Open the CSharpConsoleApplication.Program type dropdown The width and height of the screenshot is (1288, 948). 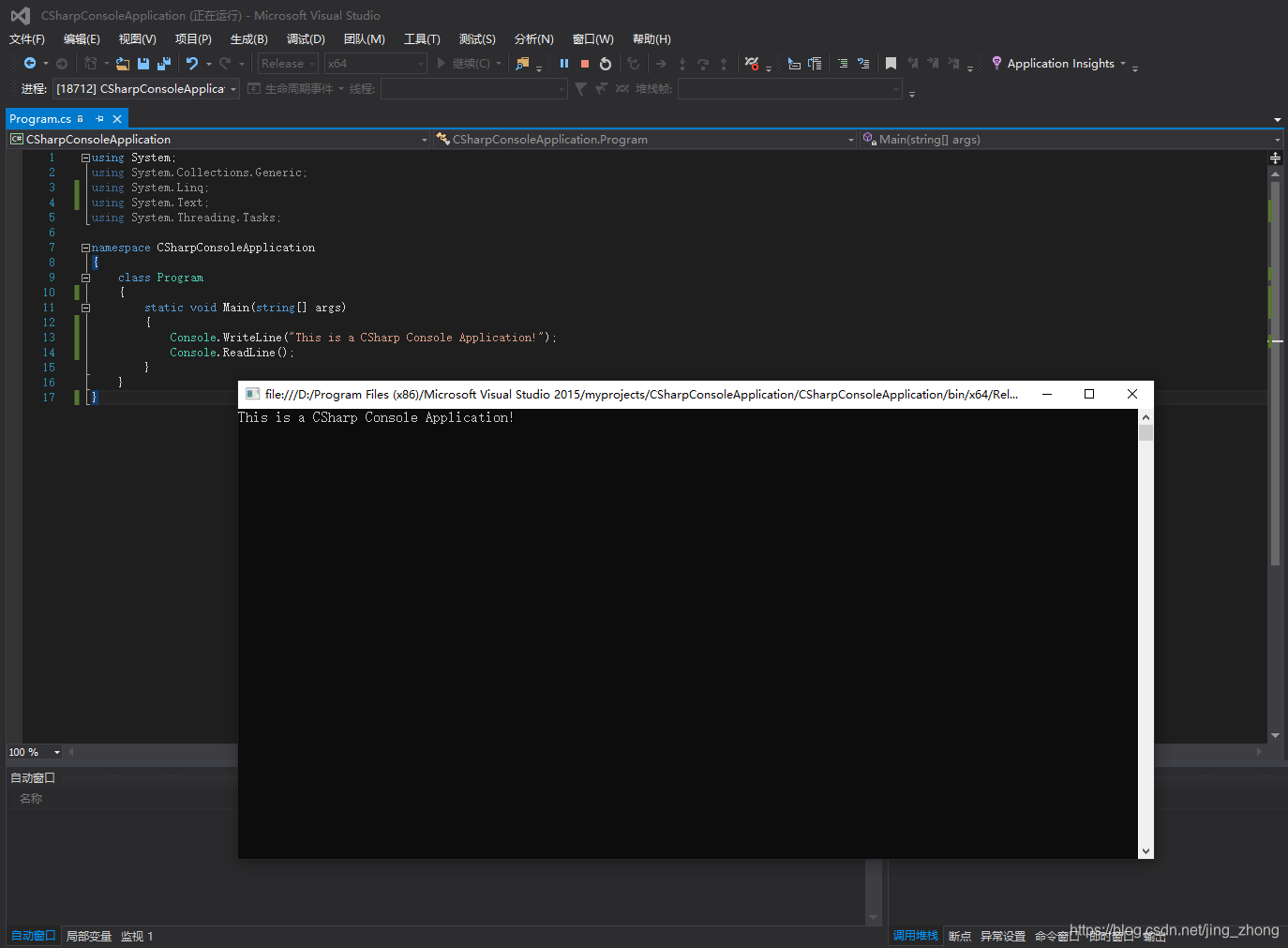[645, 140]
